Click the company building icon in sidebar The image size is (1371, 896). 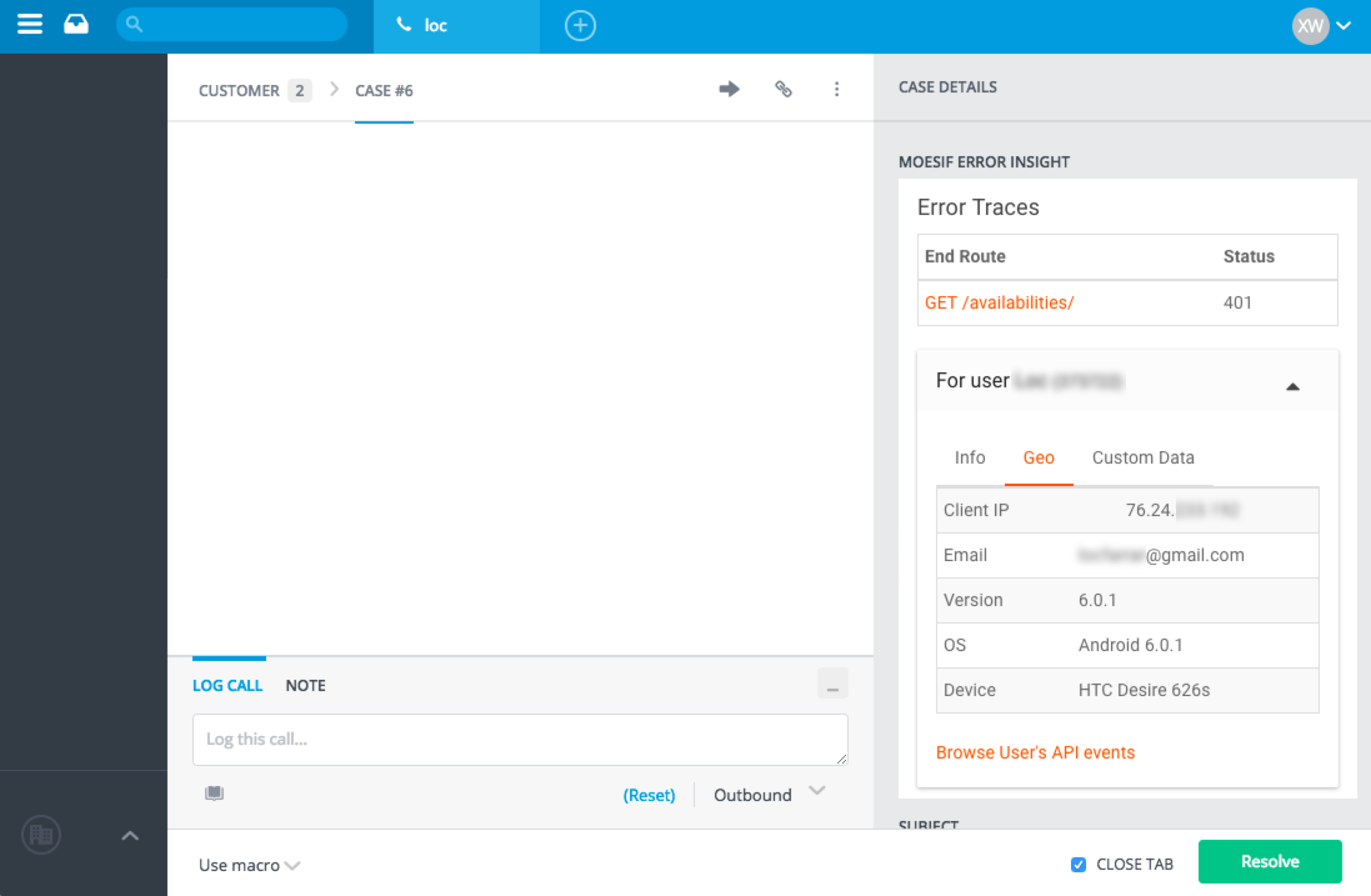point(41,835)
